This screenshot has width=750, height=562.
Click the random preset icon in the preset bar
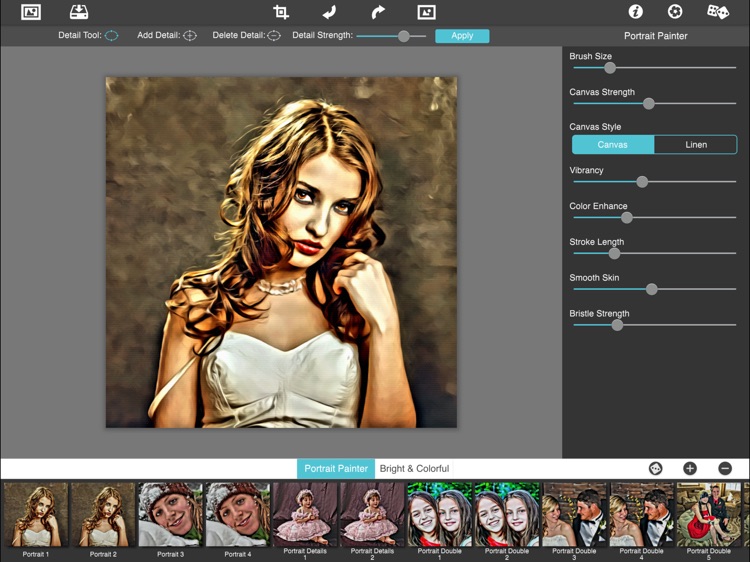tap(655, 468)
